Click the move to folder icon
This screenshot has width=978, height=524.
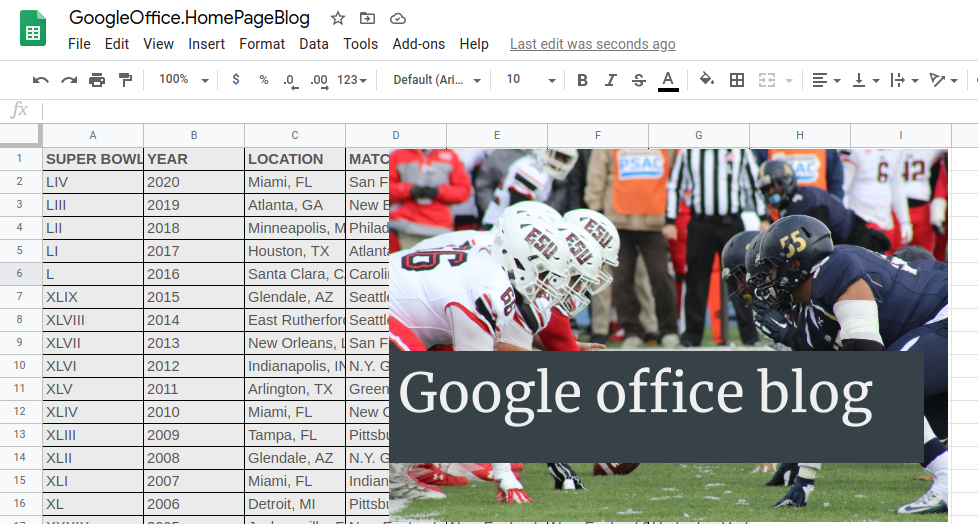pos(368,18)
